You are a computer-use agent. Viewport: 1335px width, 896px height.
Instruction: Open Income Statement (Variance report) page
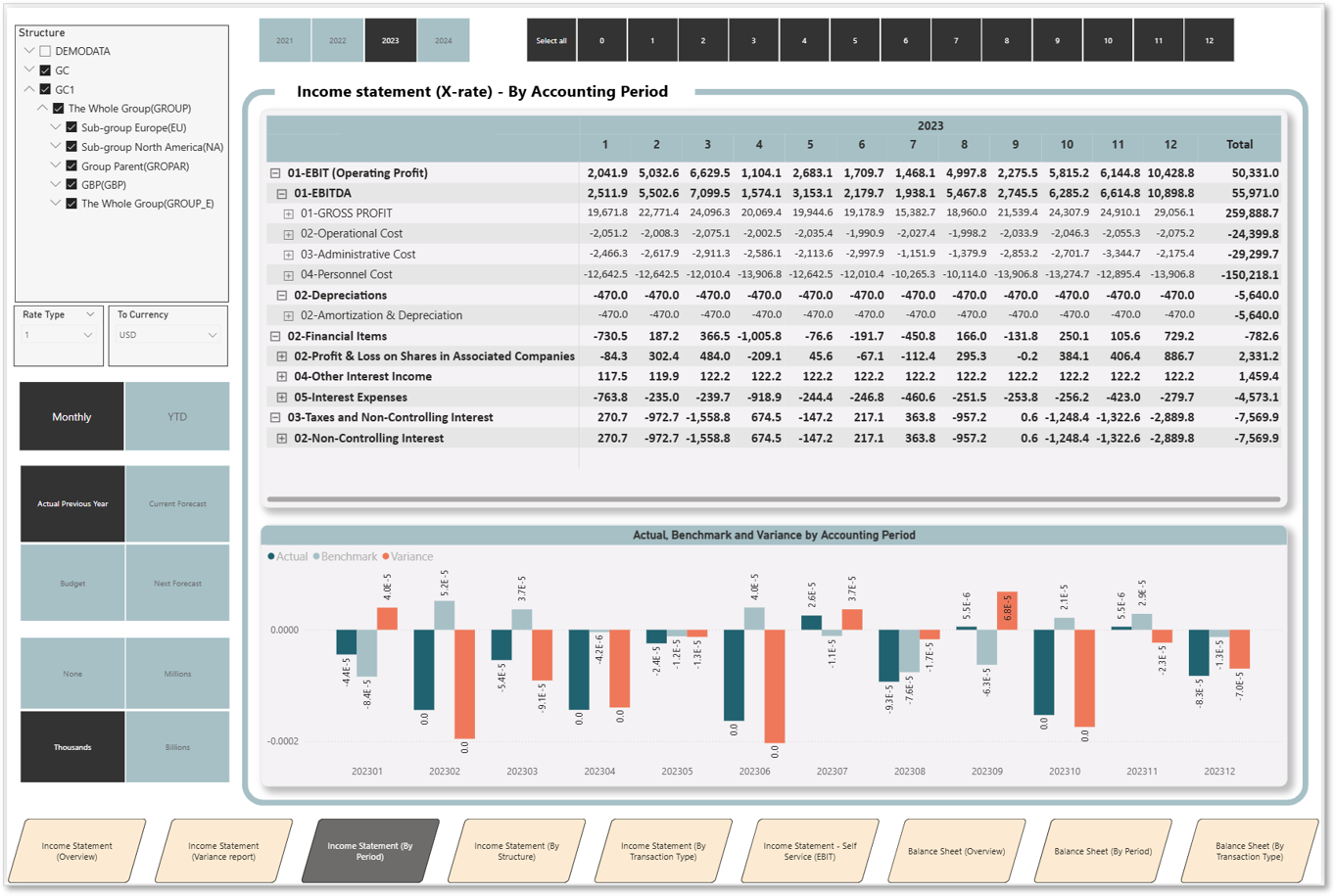[x=223, y=851]
